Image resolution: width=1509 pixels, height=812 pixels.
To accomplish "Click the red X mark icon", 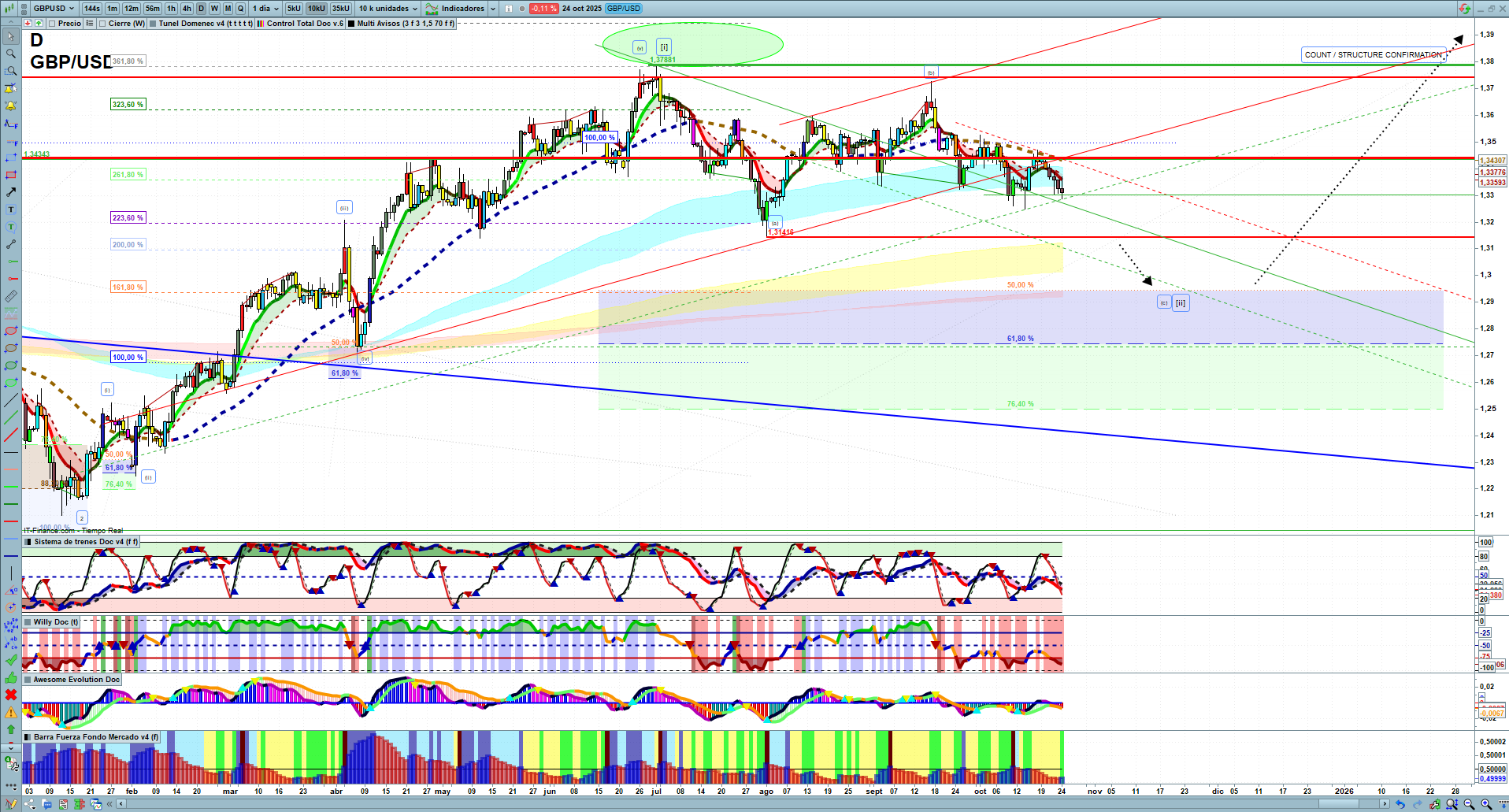I will [11, 695].
